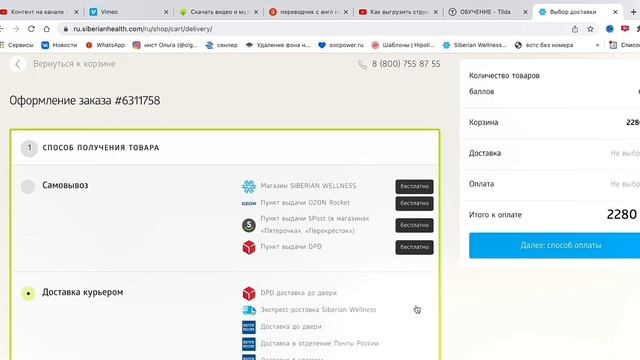Choose Пункт выдачи DPD option
This screenshot has height=360, width=640.
click(291, 247)
